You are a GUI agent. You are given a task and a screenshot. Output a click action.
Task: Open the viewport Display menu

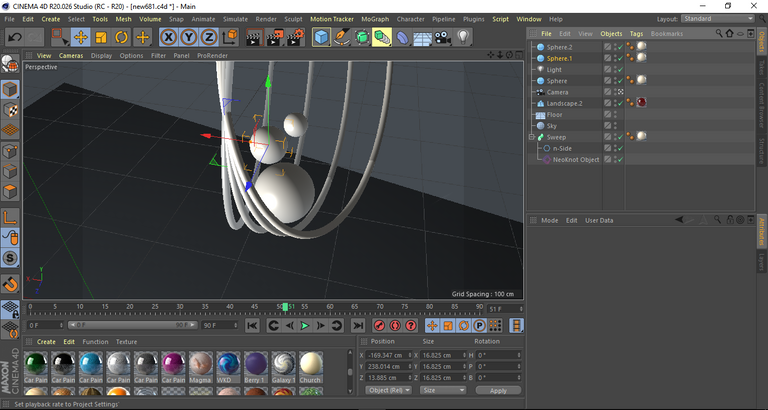click(x=101, y=55)
